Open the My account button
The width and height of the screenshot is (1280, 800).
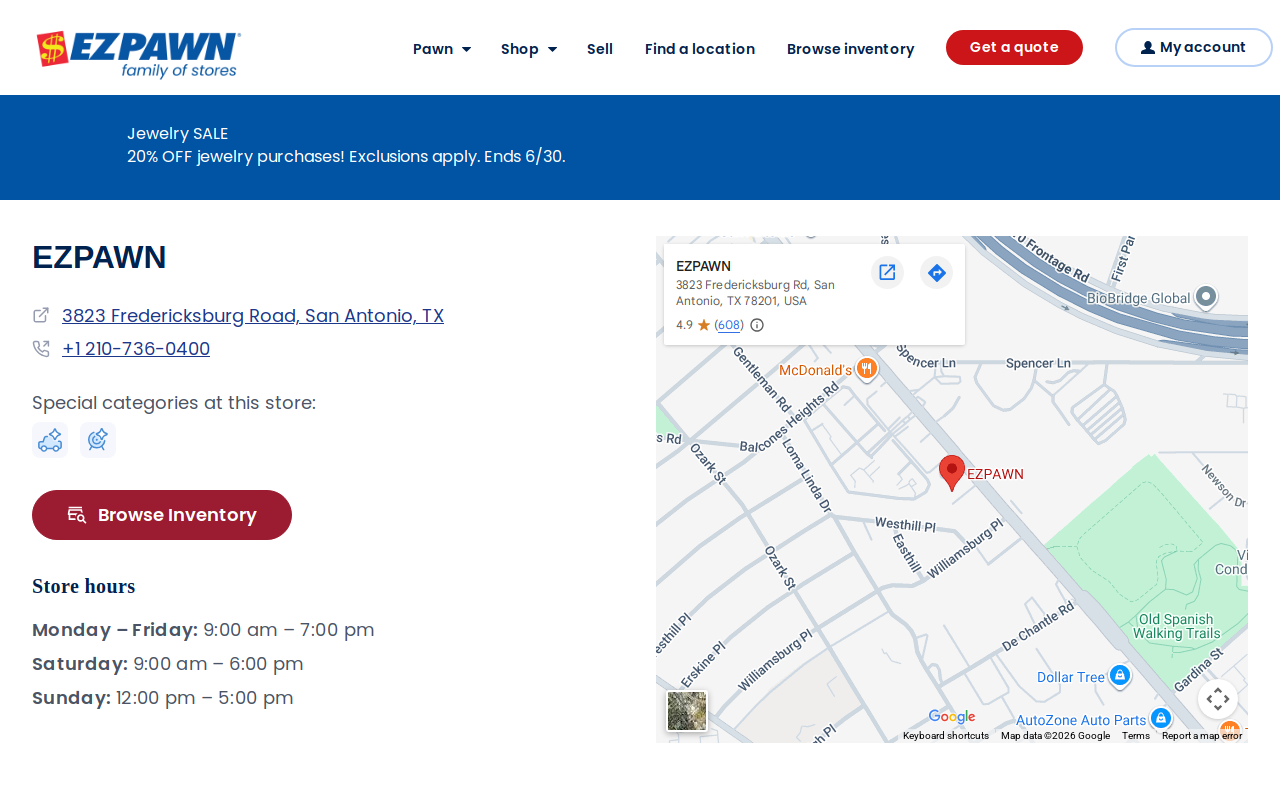[1194, 47]
